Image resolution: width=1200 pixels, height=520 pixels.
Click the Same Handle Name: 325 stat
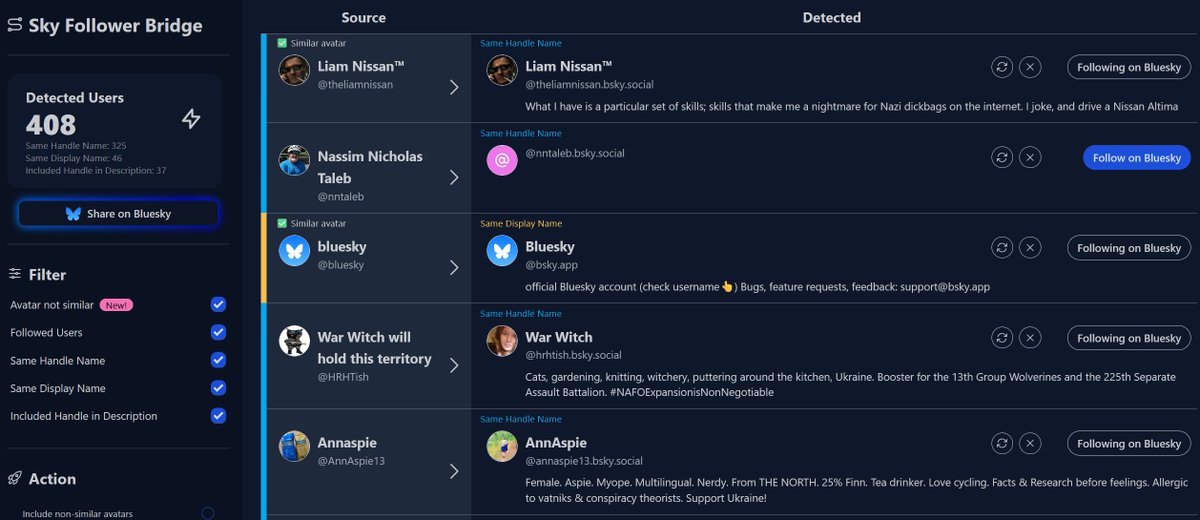76,146
